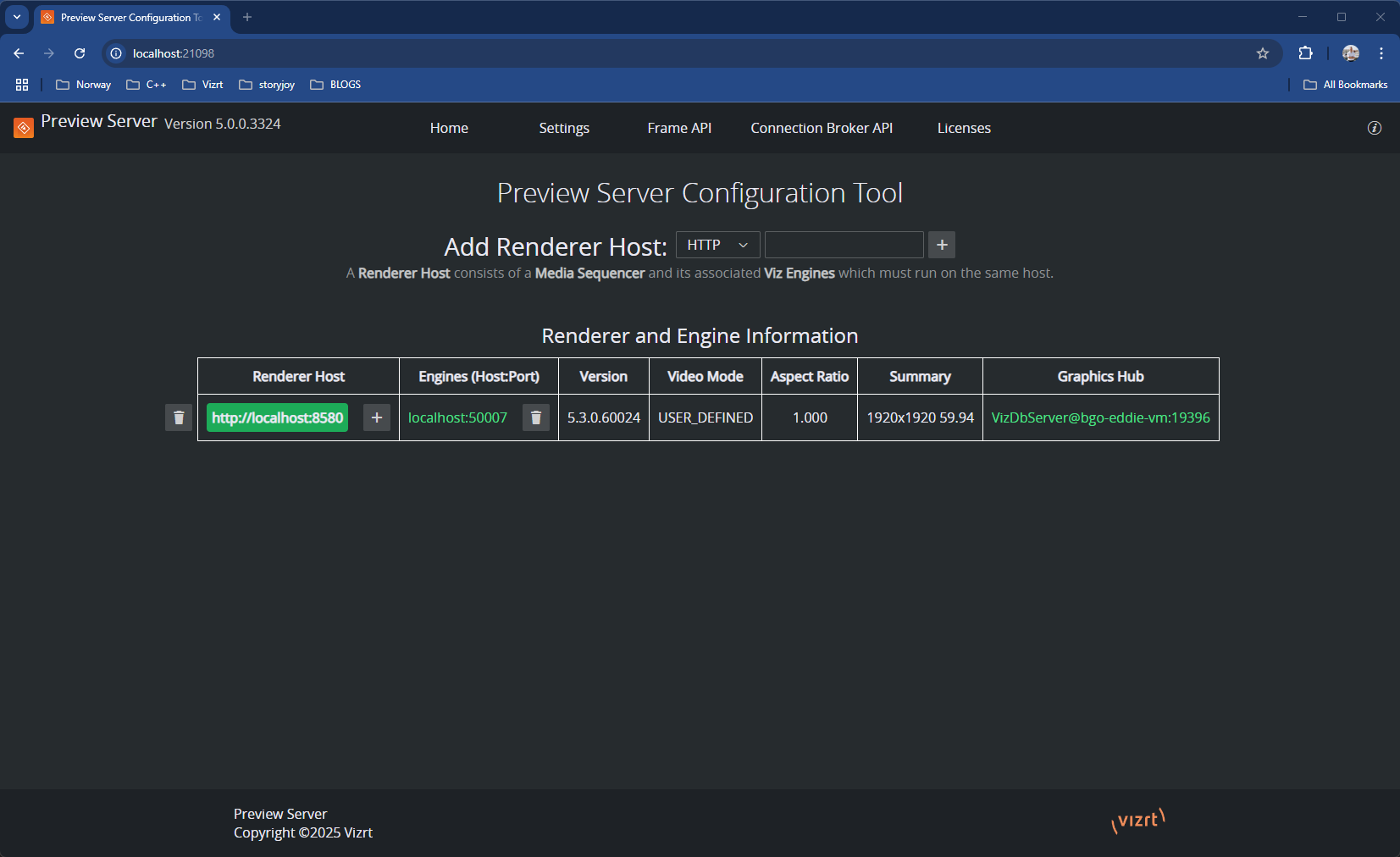Click the Version 5.0.0.3324 text
The image size is (1400, 857).
point(223,124)
